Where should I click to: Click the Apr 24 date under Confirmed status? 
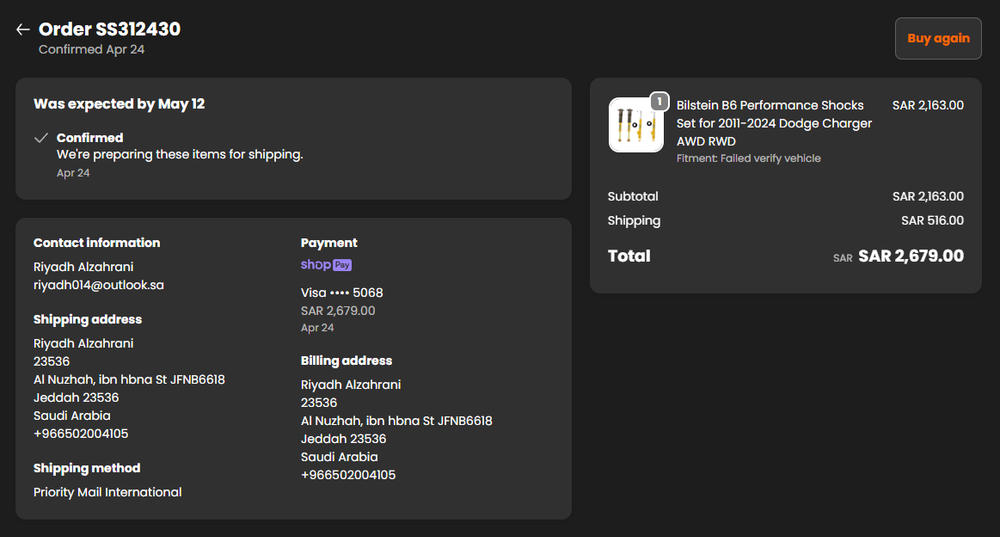click(x=73, y=173)
